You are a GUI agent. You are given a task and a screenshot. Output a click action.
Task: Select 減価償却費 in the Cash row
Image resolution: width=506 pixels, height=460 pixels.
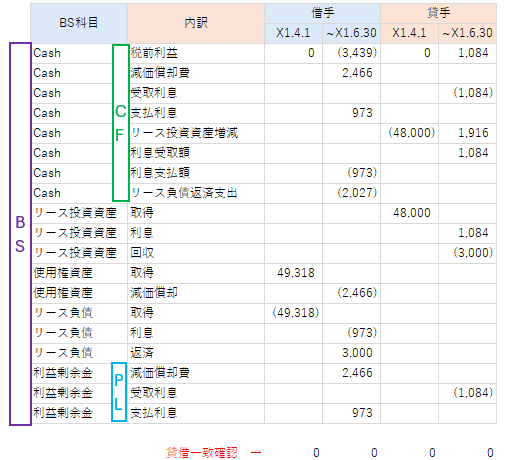pyautogui.click(x=196, y=73)
